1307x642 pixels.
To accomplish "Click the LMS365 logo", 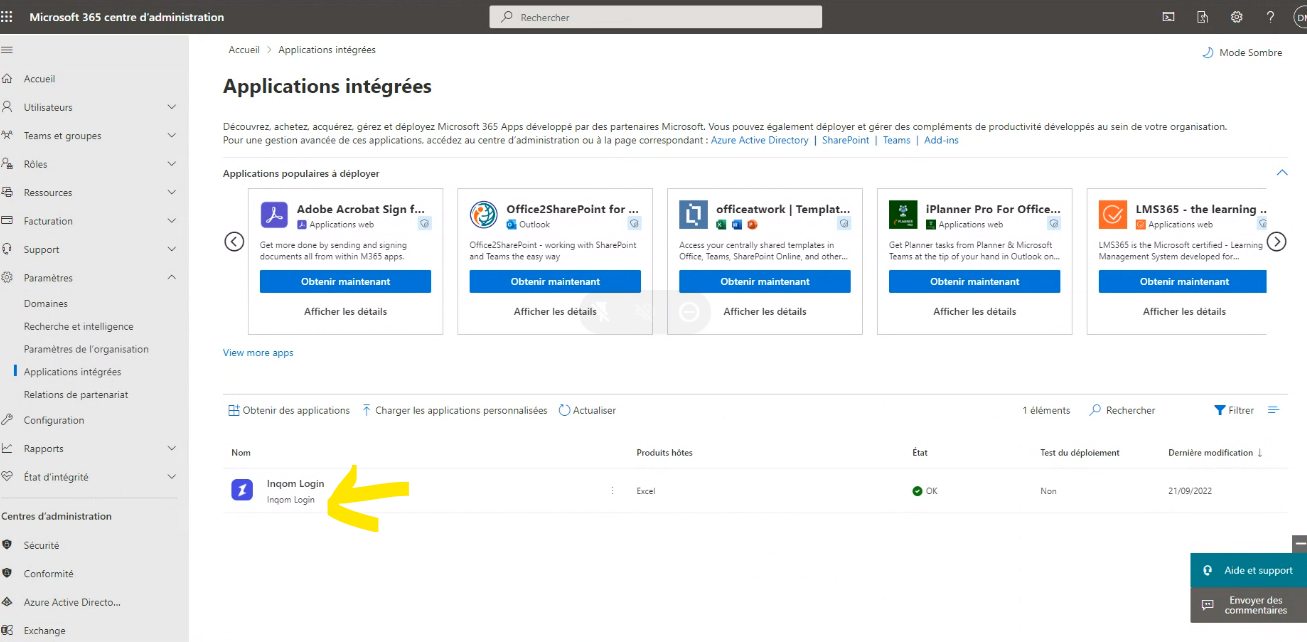I will (x=1113, y=215).
